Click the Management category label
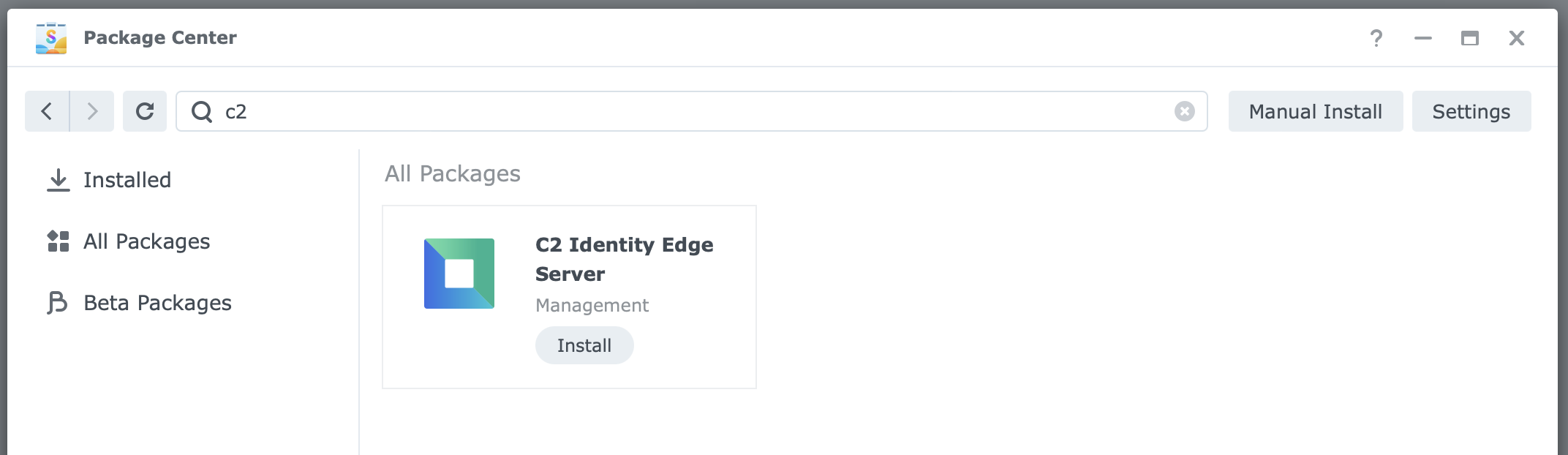Screen dimensions: 1568x455 tap(592, 305)
